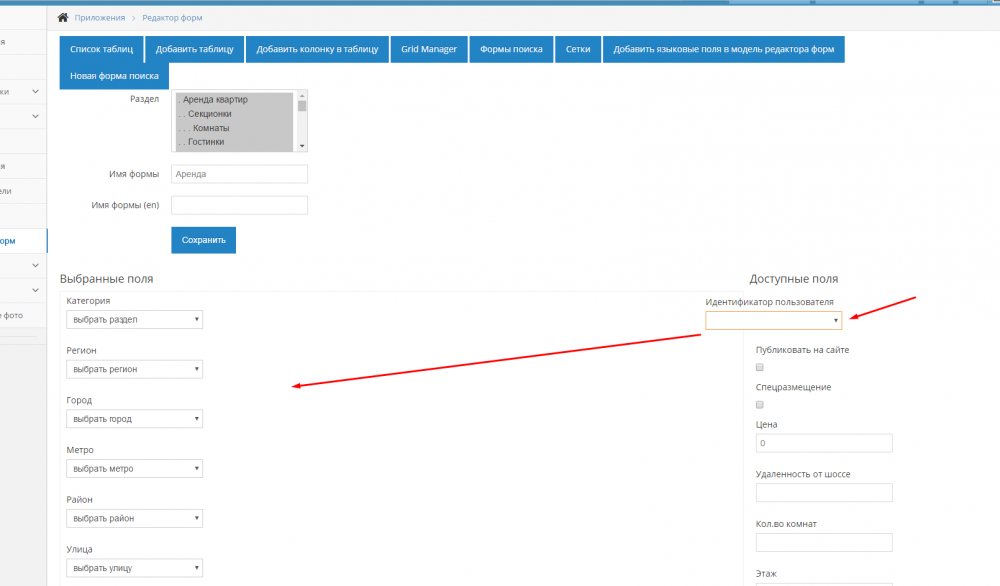Open the Город выбрать город dropdown
The height and width of the screenshot is (586, 1000).
[x=135, y=419]
